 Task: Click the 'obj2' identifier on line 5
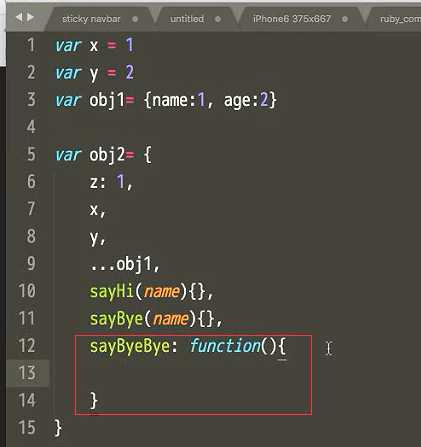(x=107, y=155)
